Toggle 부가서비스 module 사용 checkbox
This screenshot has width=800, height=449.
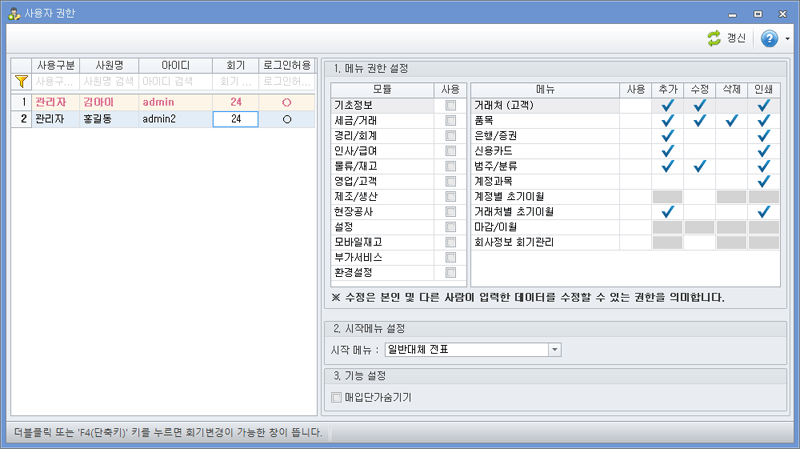451,258
